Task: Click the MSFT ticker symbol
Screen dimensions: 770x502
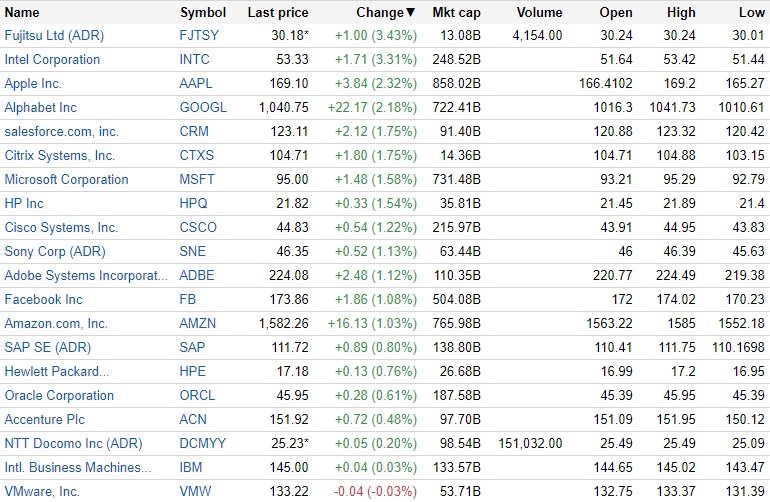Action: (x=197, y=179)
